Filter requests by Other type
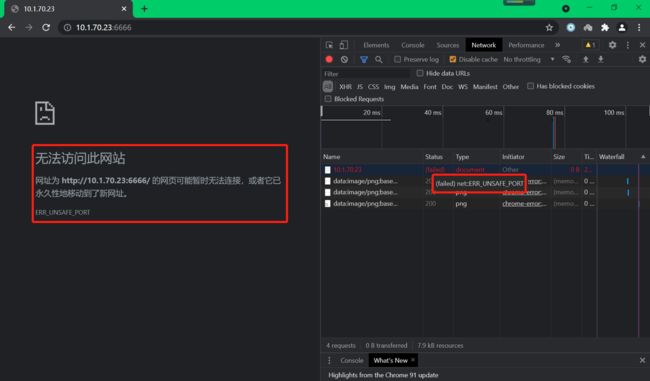 [511, 87]
